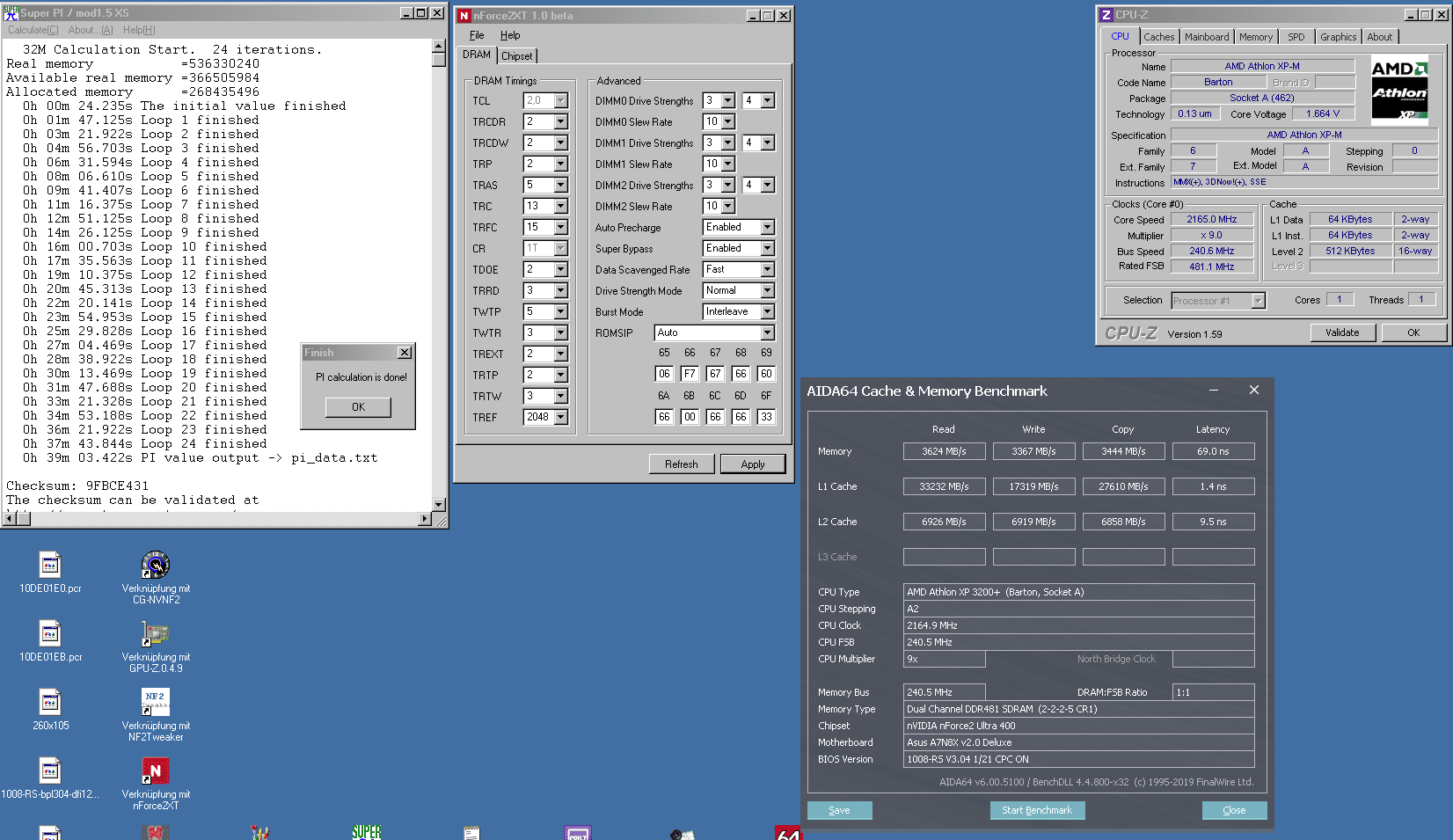Open the DIMM0 Slew Rate dropdown
The image size is (1453, 840).
[x=728, y=122]
